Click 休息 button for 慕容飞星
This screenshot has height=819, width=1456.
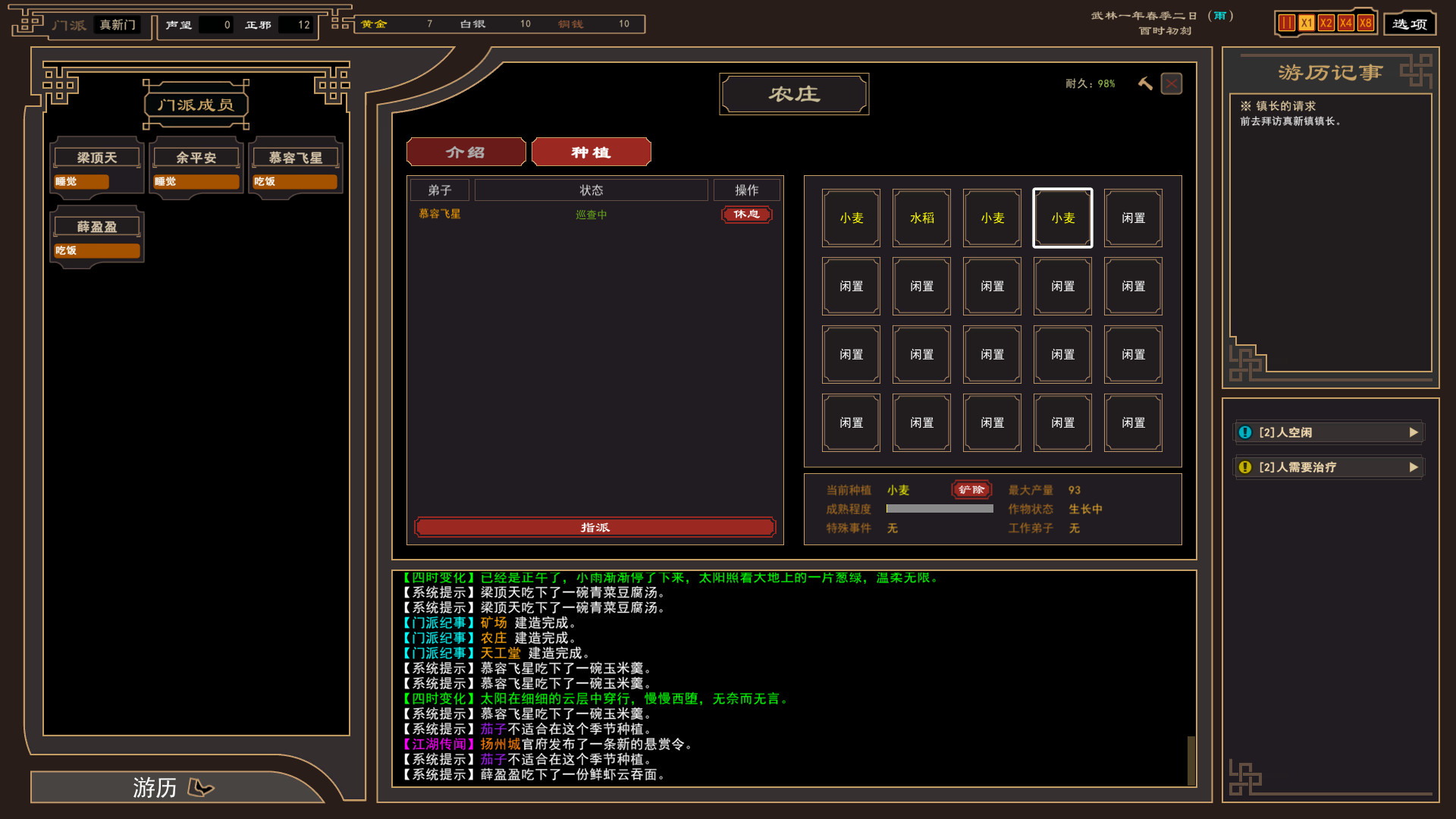coord(746,215)
